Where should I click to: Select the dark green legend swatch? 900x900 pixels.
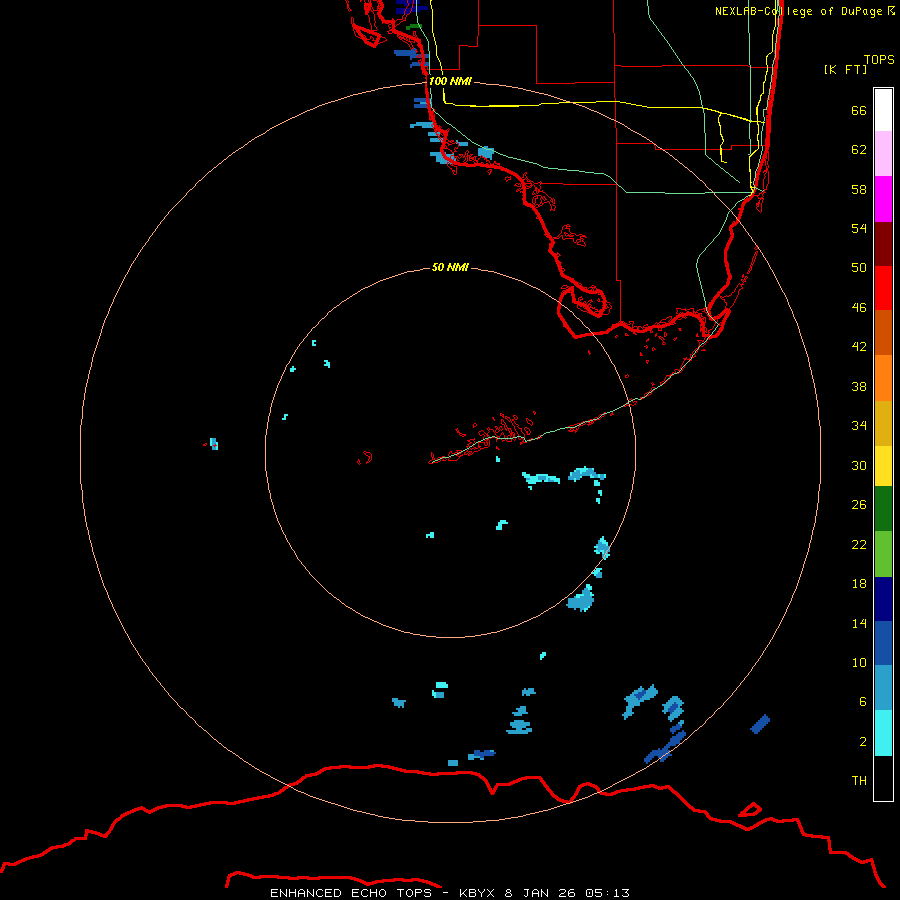pos(883,509)
